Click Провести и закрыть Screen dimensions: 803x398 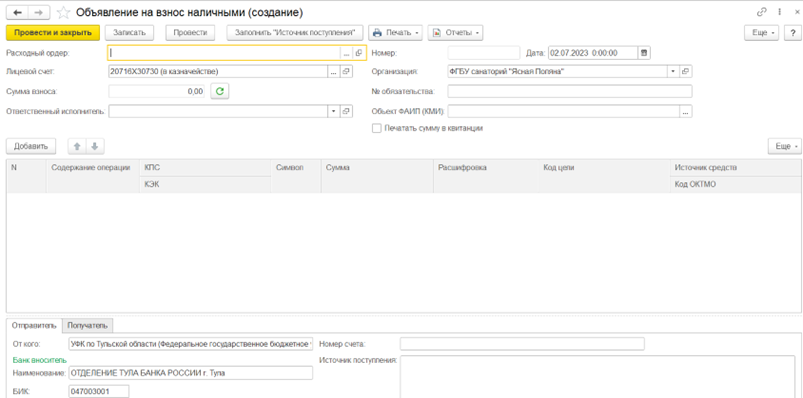[53, 32]
